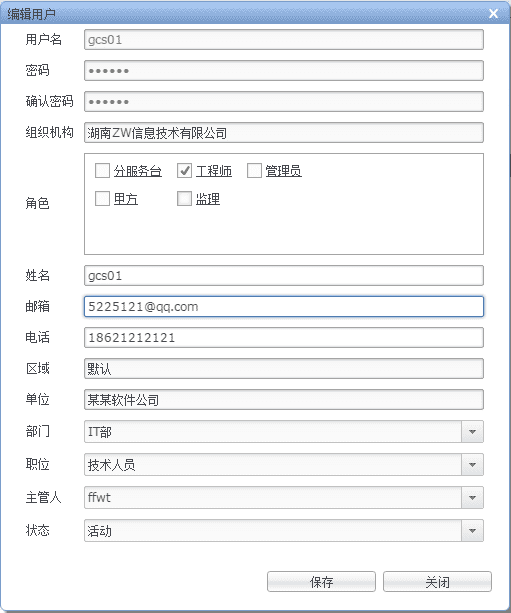
Task: Expand the 状态 dropdown showing 活动
Action: pos(472,531)
